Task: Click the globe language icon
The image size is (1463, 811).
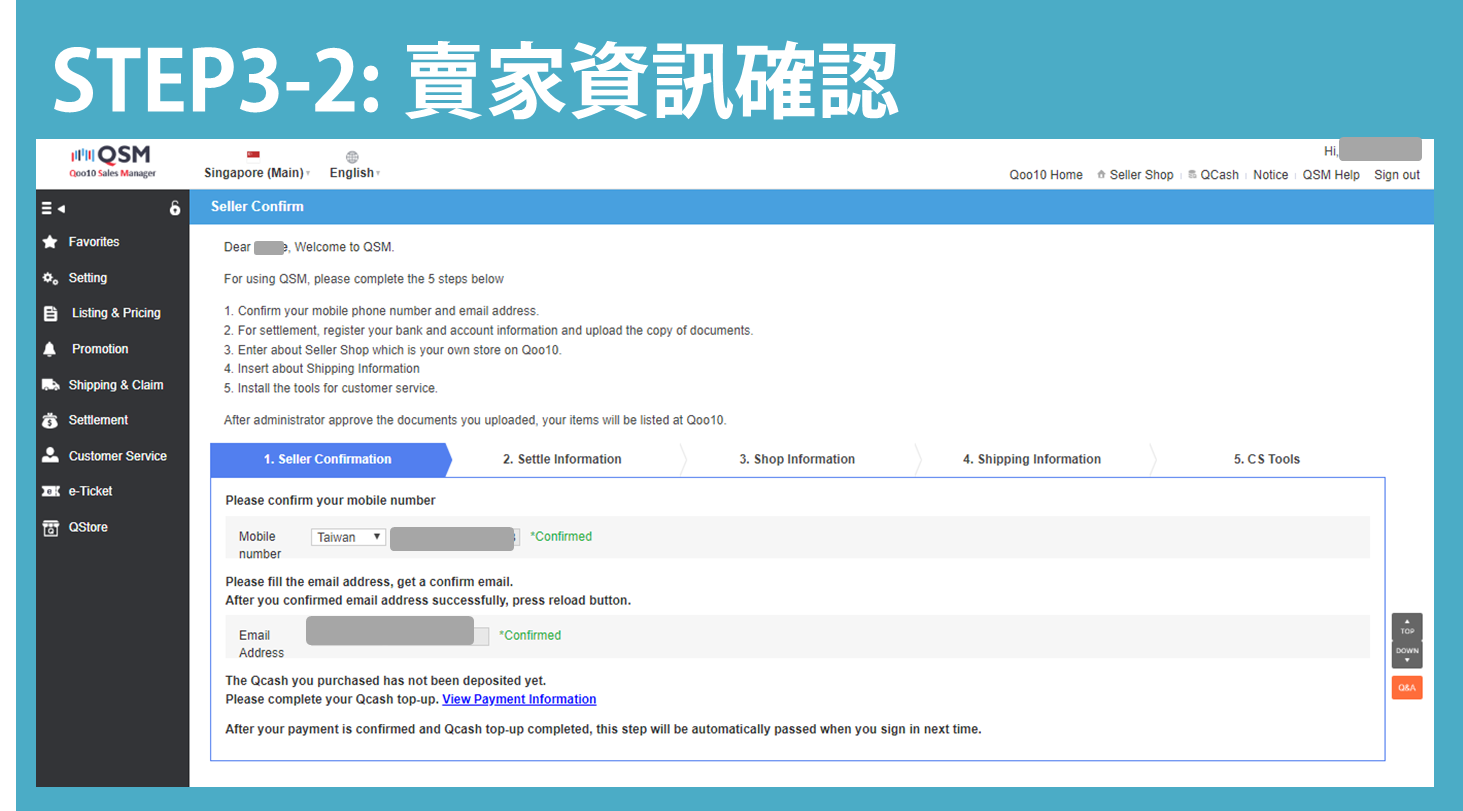Action: 352,156
